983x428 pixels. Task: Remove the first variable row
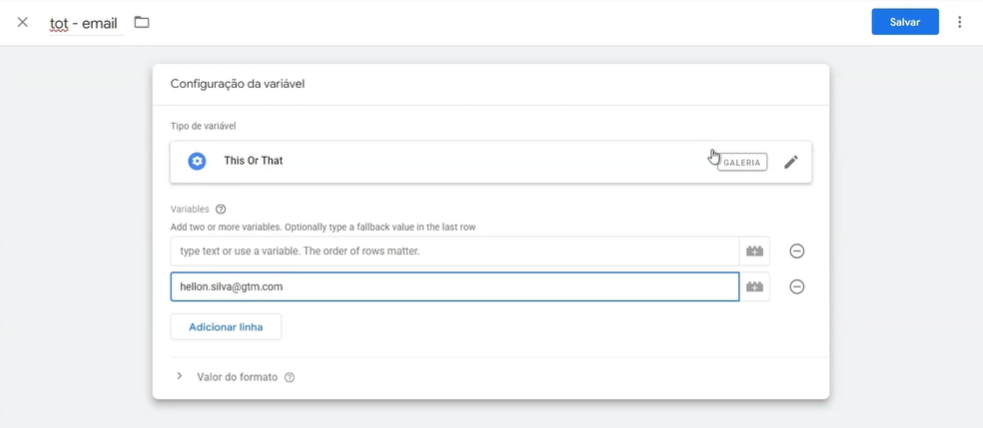coord(797,251)
